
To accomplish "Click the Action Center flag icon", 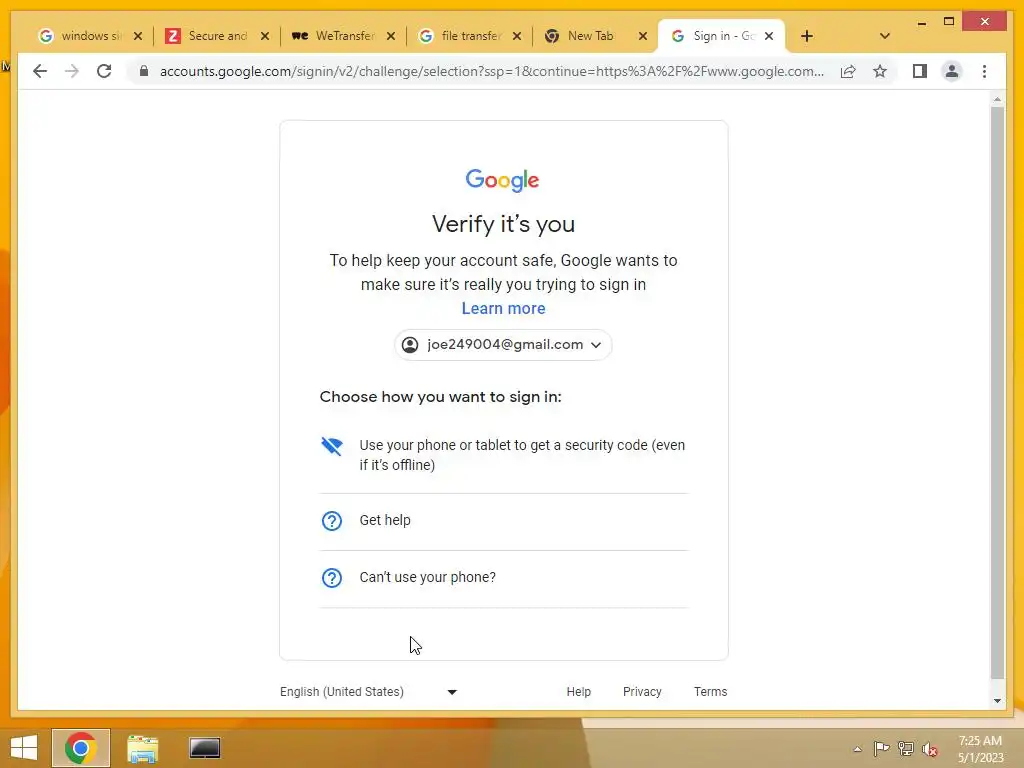I will (x=881, y=749).
